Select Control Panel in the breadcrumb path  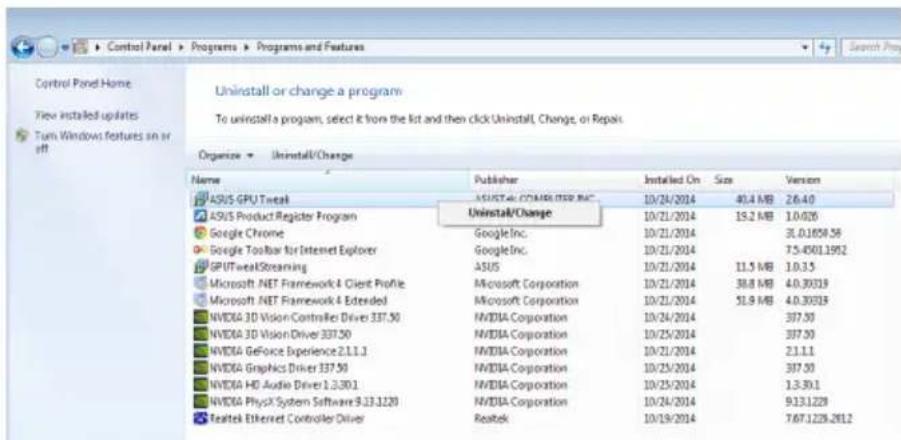point(138,47)
